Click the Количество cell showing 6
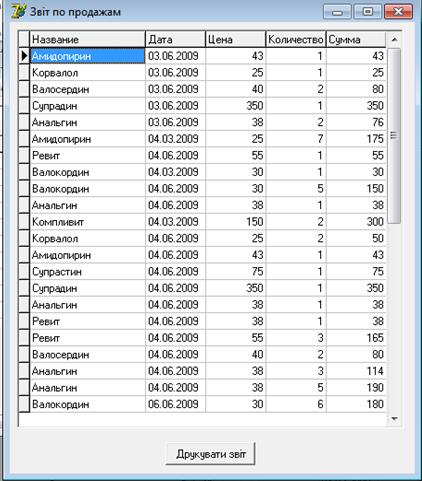Screen dimensions: 422x481 tap(296, 404)
